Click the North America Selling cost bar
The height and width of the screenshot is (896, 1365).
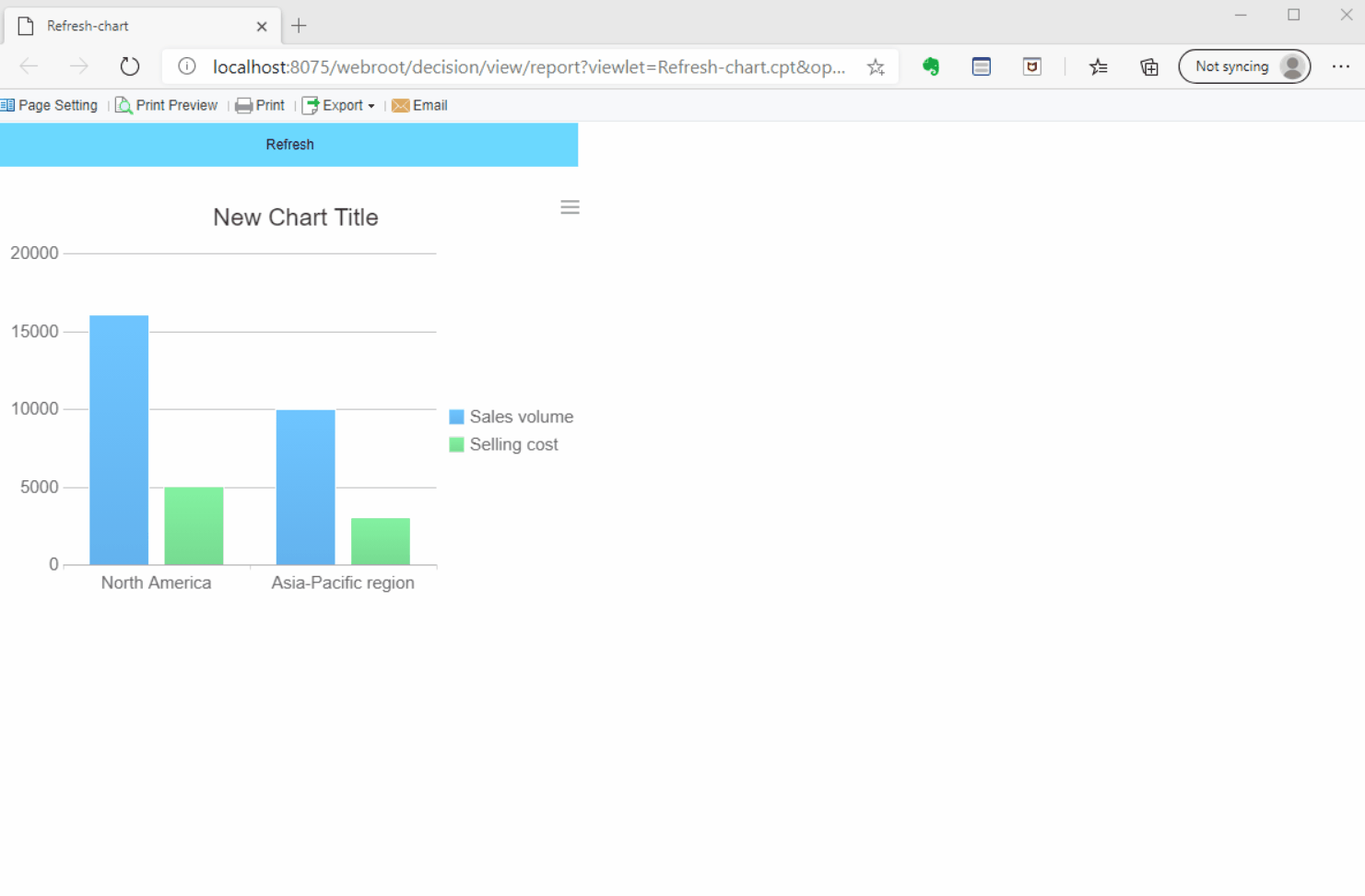click(194, 525)
